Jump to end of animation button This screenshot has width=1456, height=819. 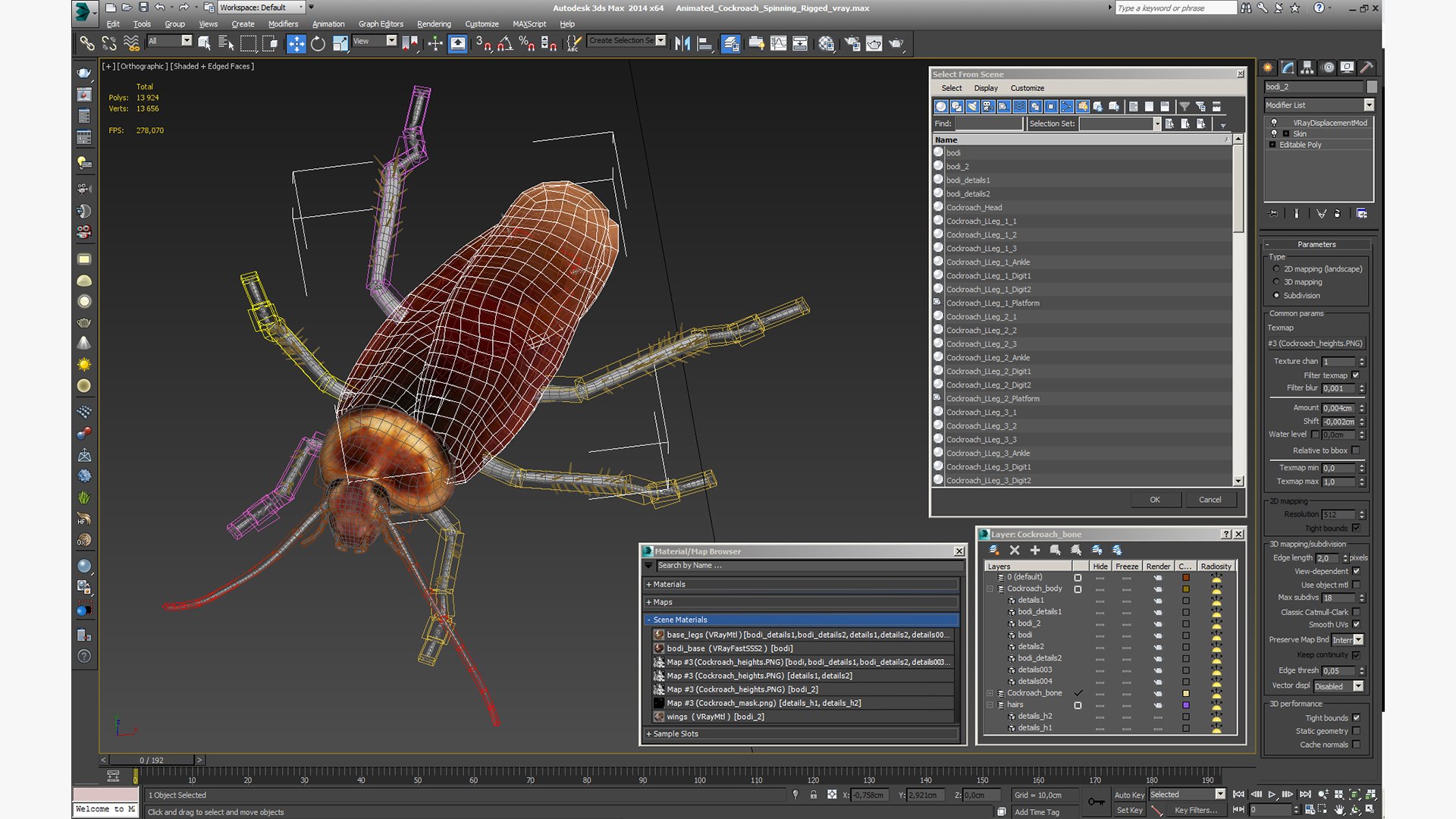click(1305, 794)
